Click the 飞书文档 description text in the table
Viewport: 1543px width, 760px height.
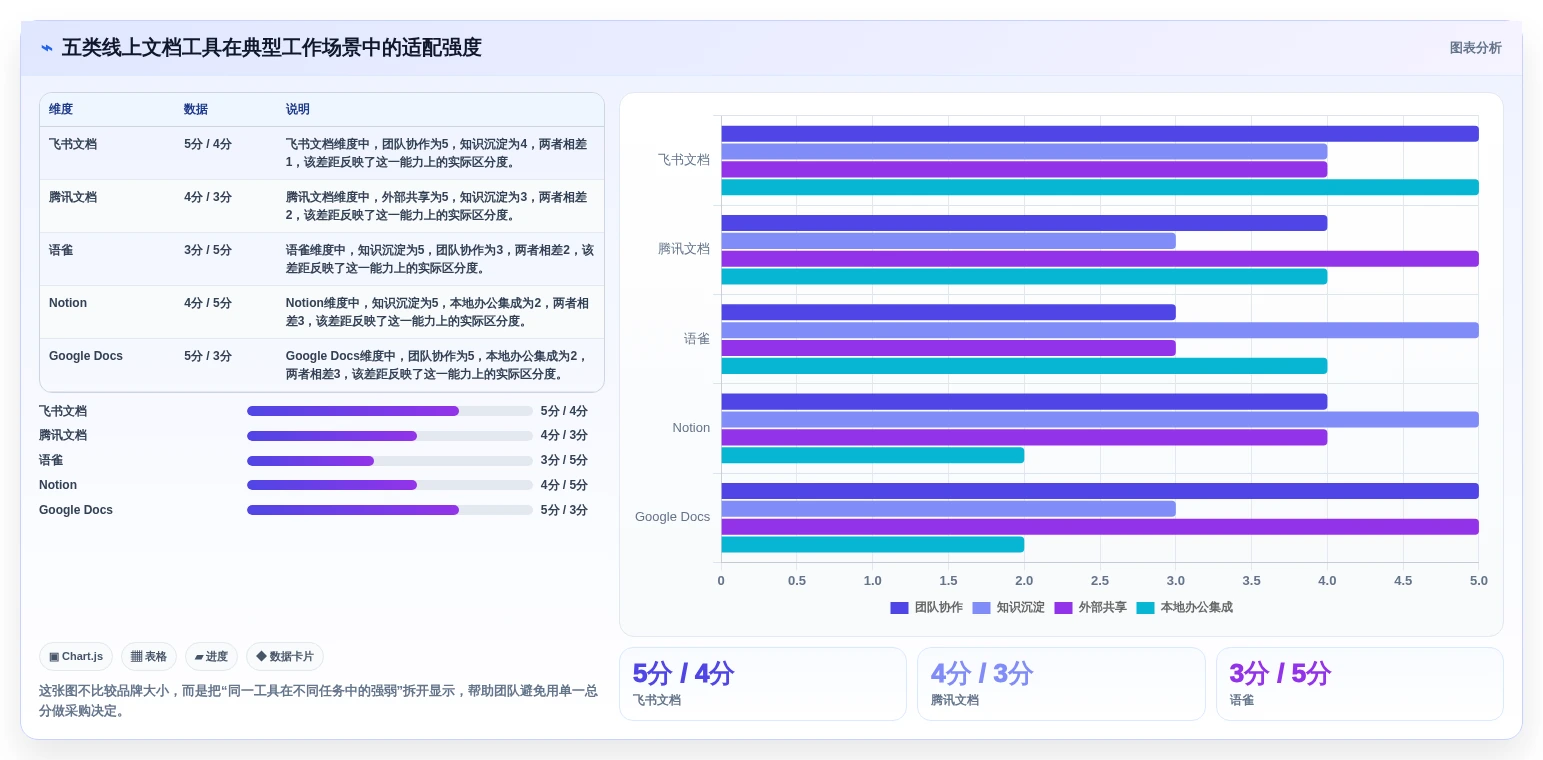[x=437, y=153]
